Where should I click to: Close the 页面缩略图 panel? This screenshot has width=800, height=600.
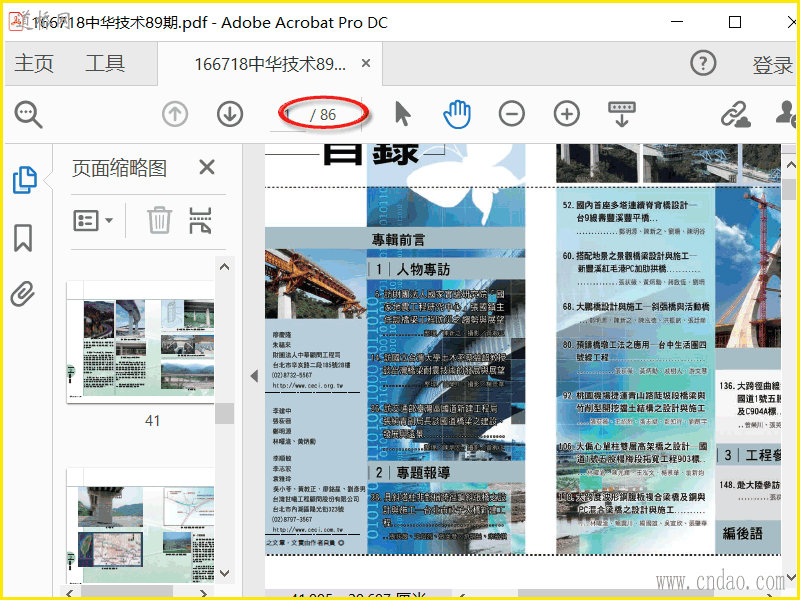click(x=207, y=167)
